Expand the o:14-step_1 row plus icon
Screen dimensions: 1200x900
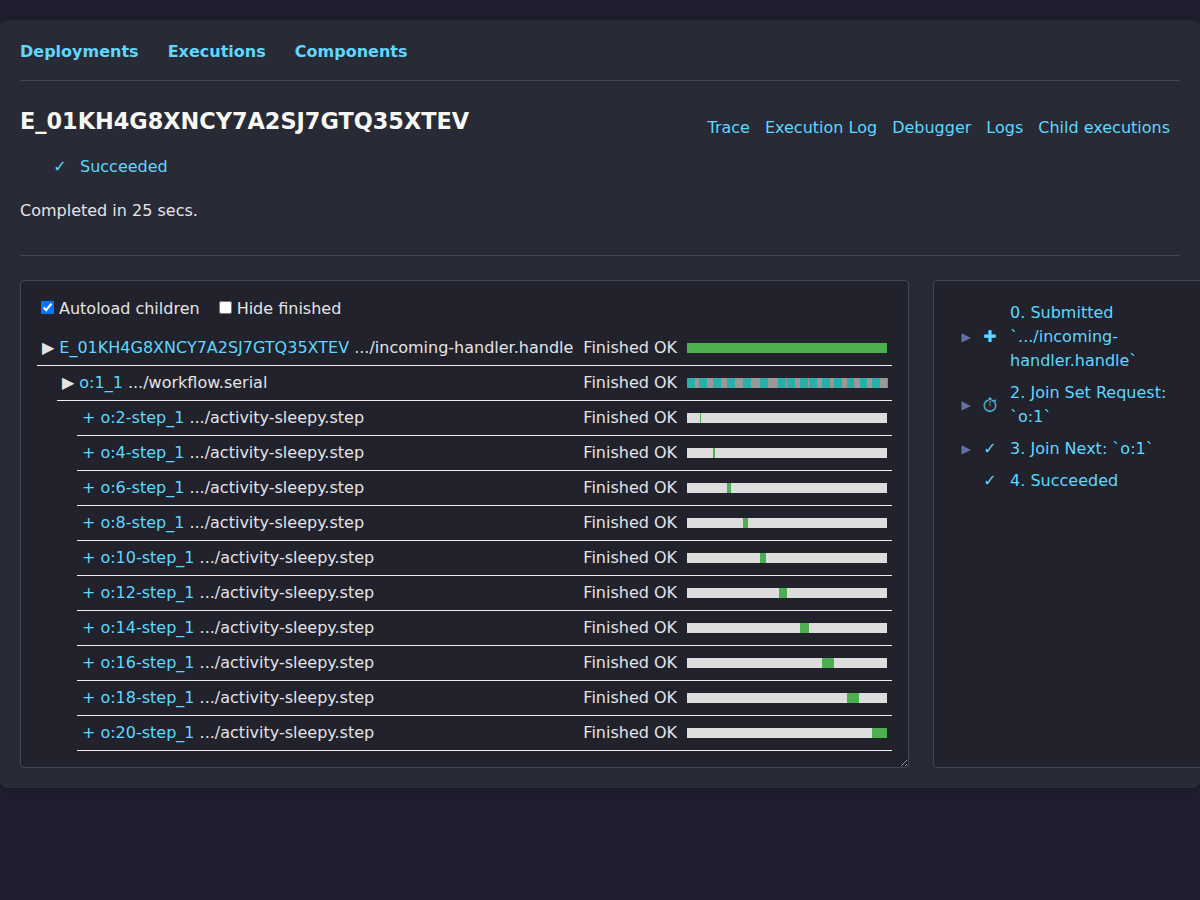(88, 628)
